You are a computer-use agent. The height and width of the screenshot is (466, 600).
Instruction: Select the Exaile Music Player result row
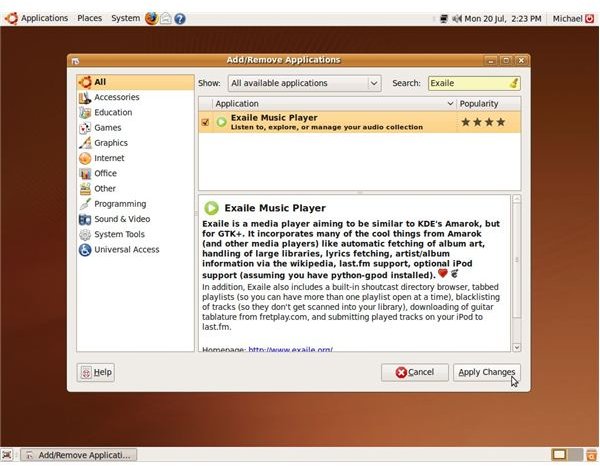[359, 122]
